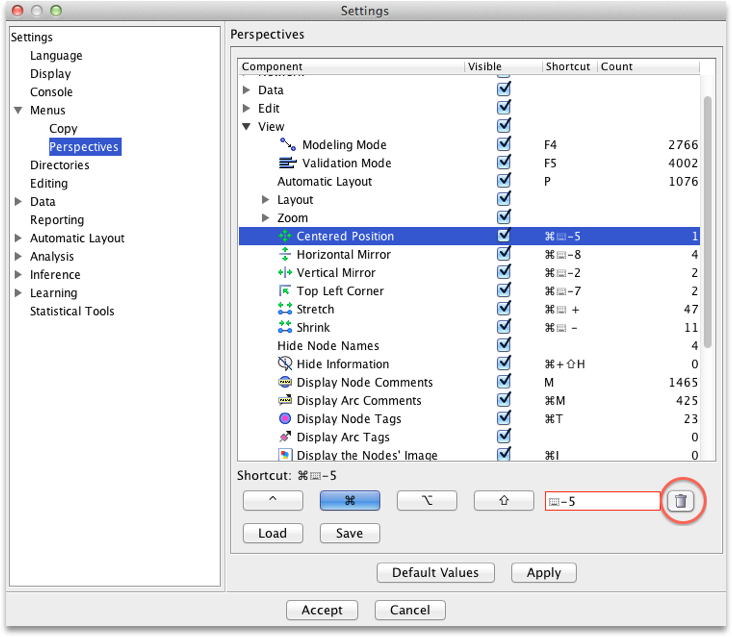This screenshot has height=637, width=732.
Task: Toggle the Option modifier key button
Action: tap(427, 501)
